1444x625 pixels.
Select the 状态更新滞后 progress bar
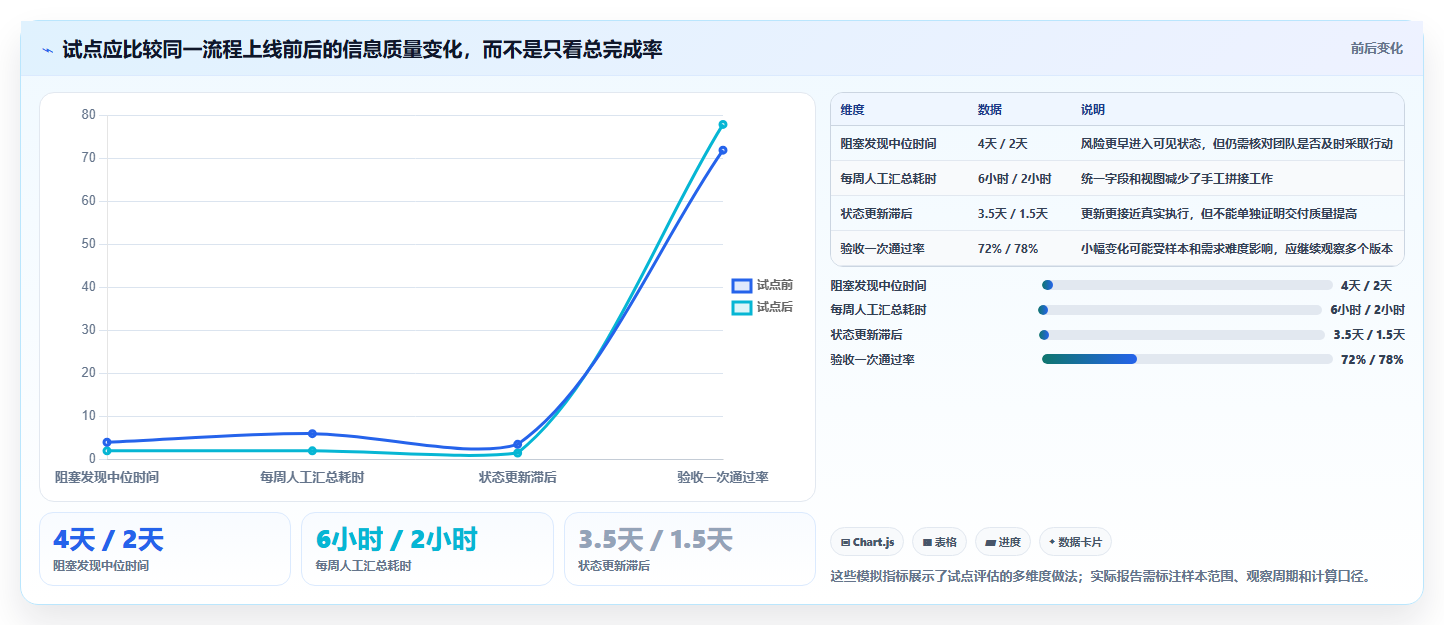(x=1182, y=335)
